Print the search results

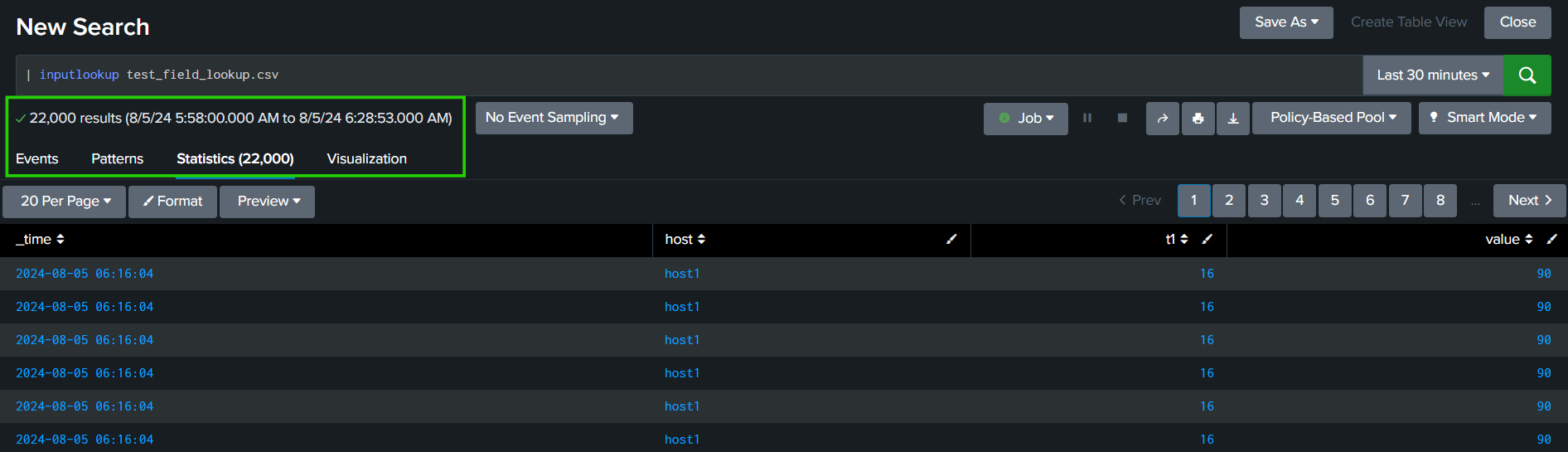click(1198, 119)
